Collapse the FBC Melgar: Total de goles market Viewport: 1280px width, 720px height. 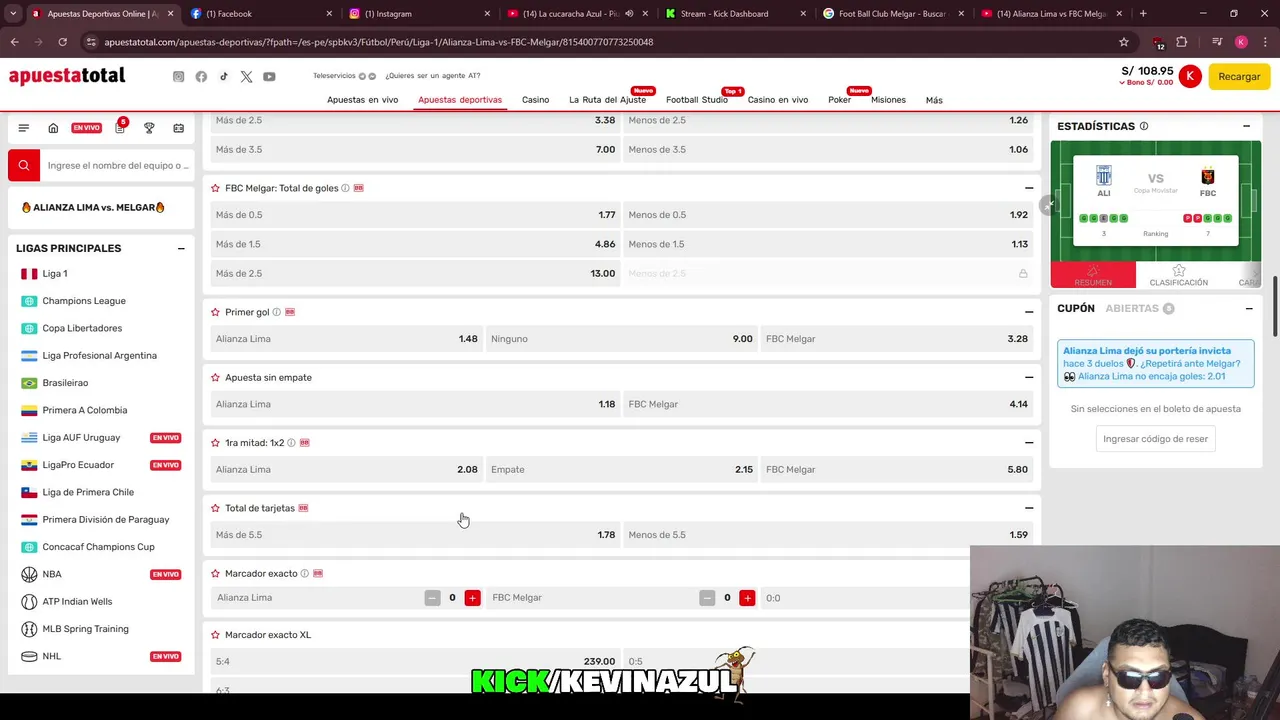[1029, 188]
